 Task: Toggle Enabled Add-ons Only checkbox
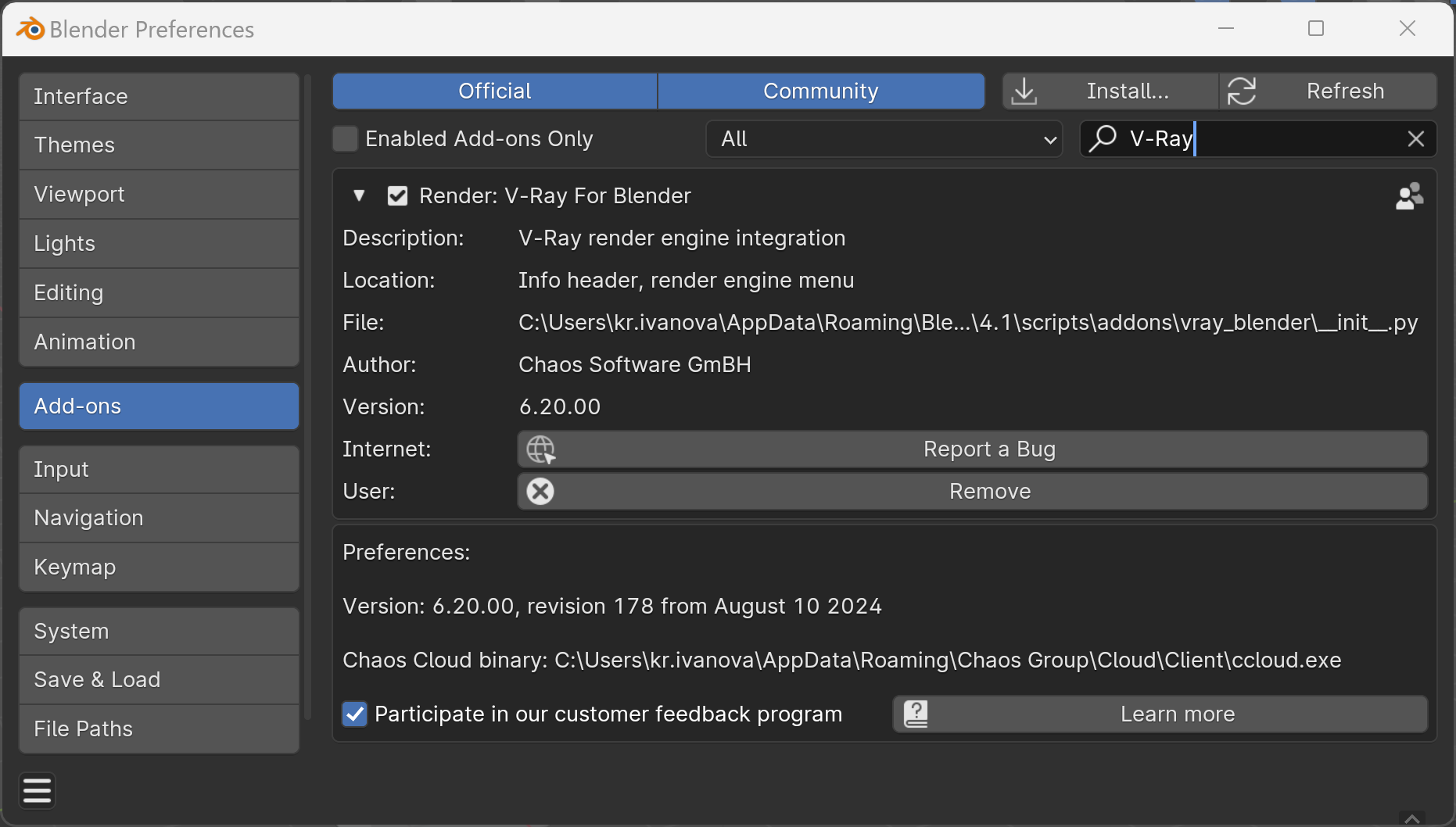pos(345,139)
